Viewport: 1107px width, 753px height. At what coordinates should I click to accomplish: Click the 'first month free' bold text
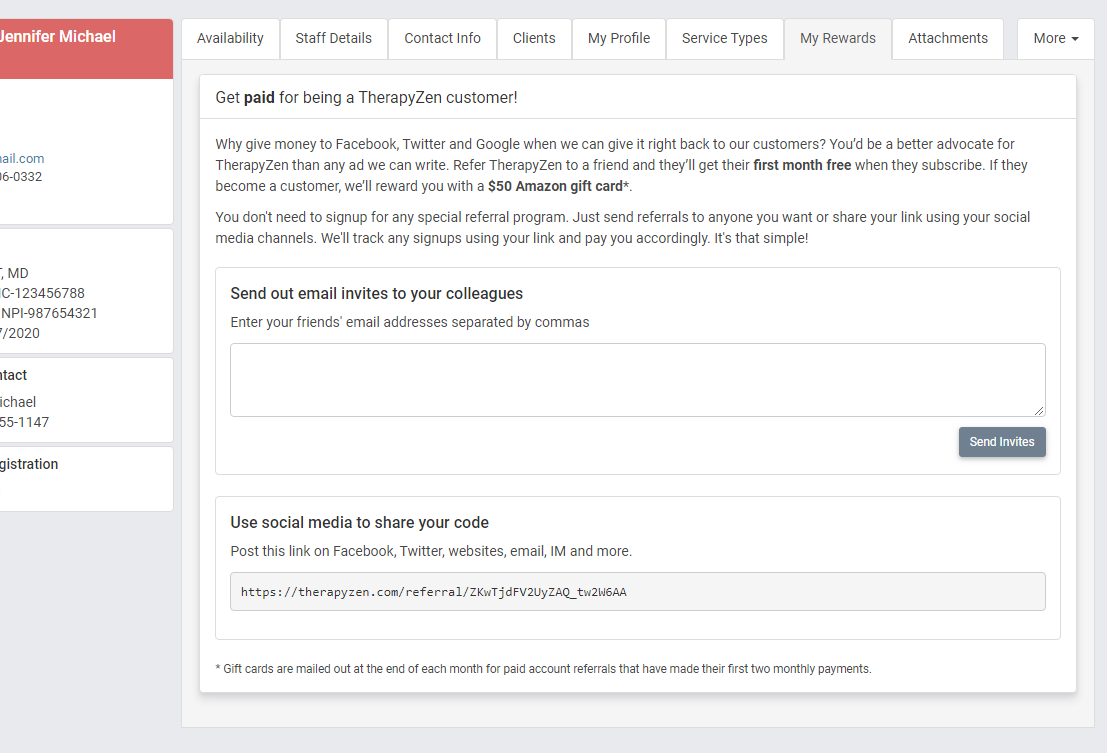click(x=802, y=165)
